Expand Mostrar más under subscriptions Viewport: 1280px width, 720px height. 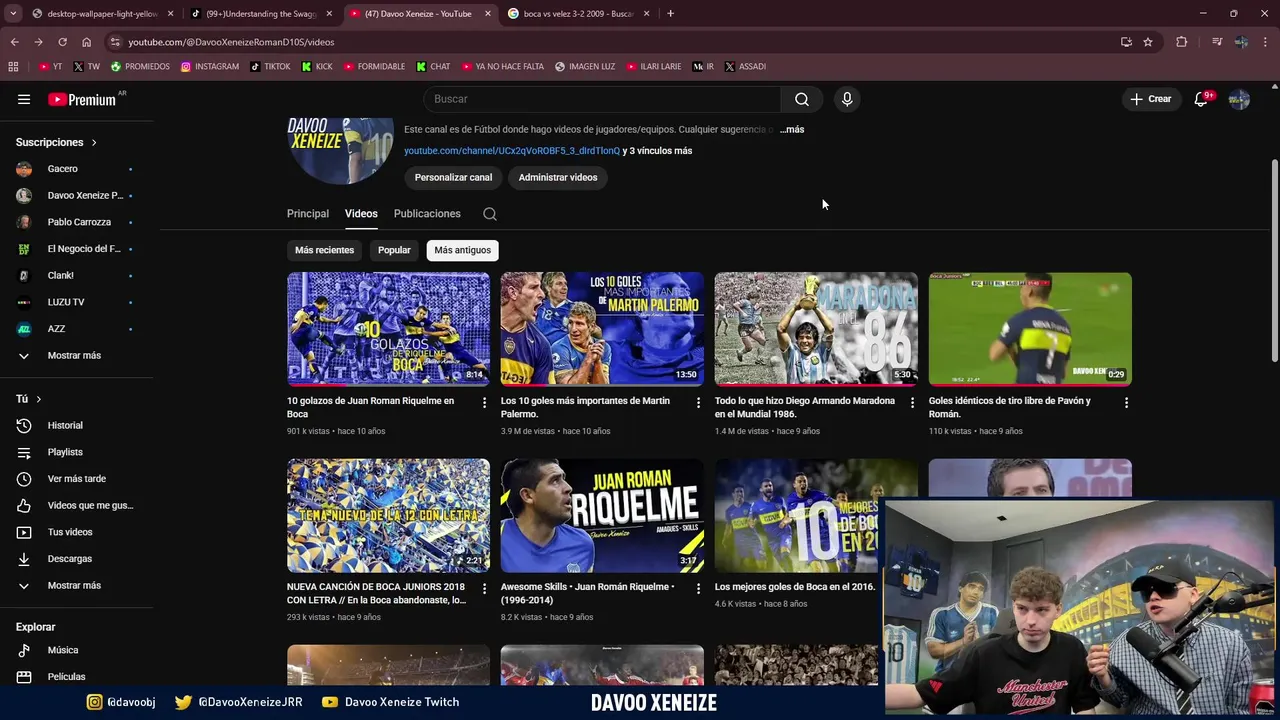(x=76, y=356)
